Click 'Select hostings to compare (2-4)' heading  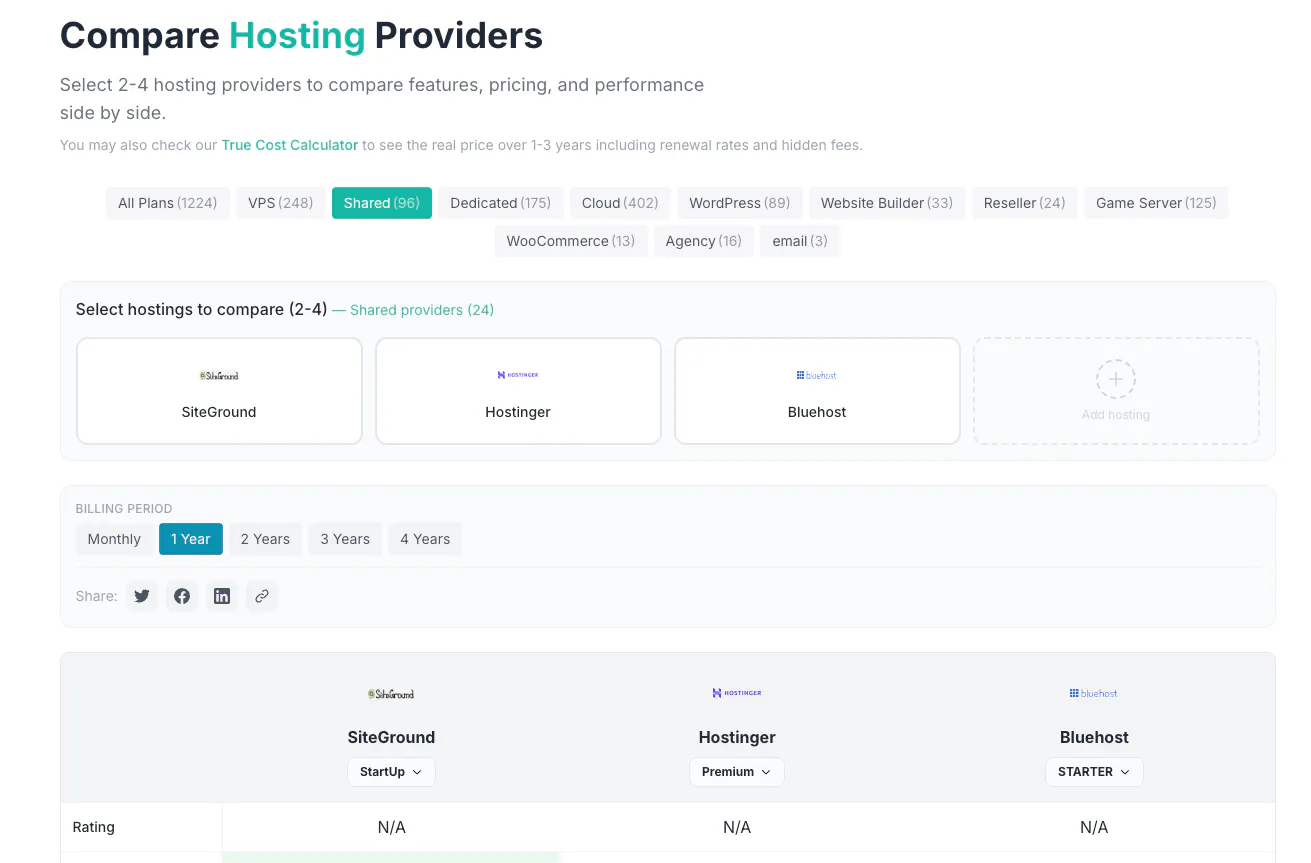coord(202,310)
